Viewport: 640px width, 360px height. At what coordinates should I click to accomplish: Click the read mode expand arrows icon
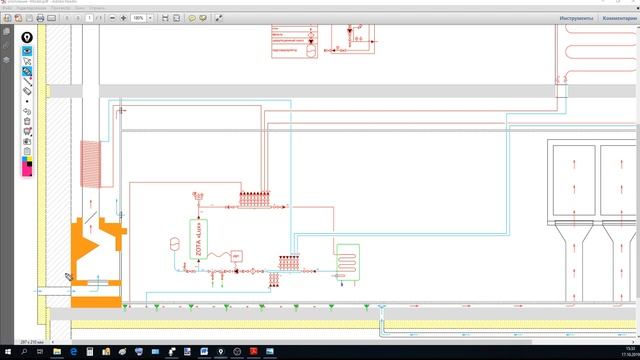(x=219, y=18)
